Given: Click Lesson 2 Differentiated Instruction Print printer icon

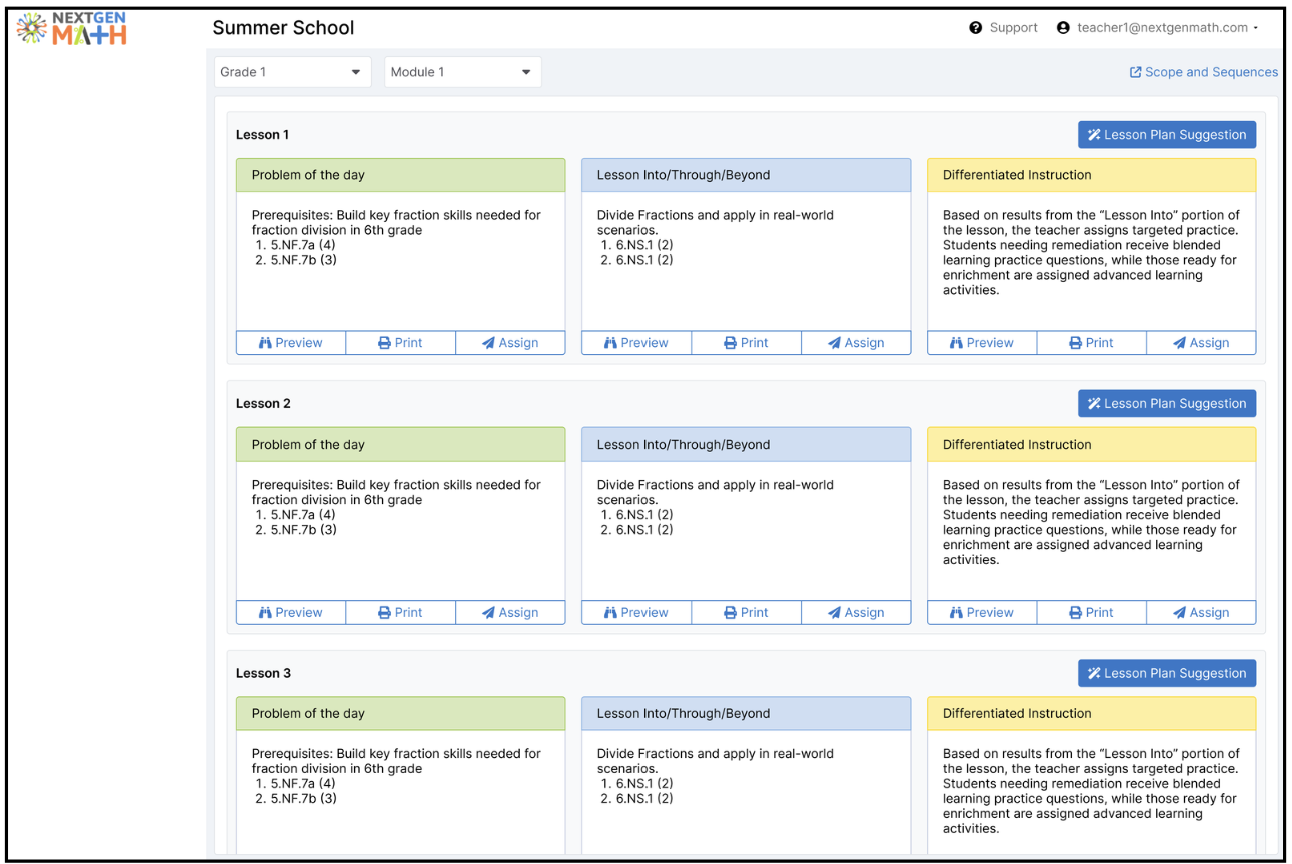Looking at the screenshot, I should coord(1075,613).
